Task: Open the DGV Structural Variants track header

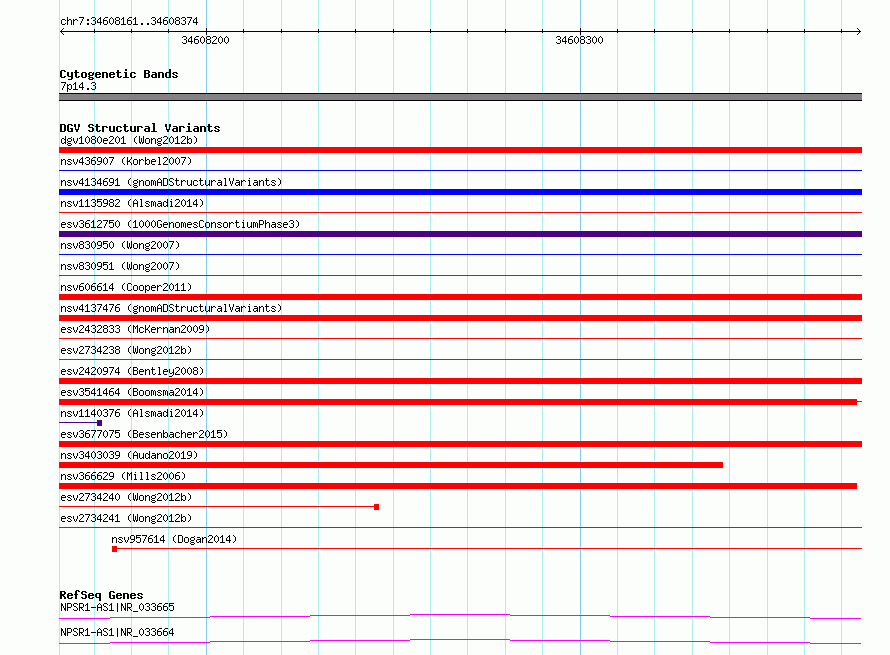Action: (140, 128)
